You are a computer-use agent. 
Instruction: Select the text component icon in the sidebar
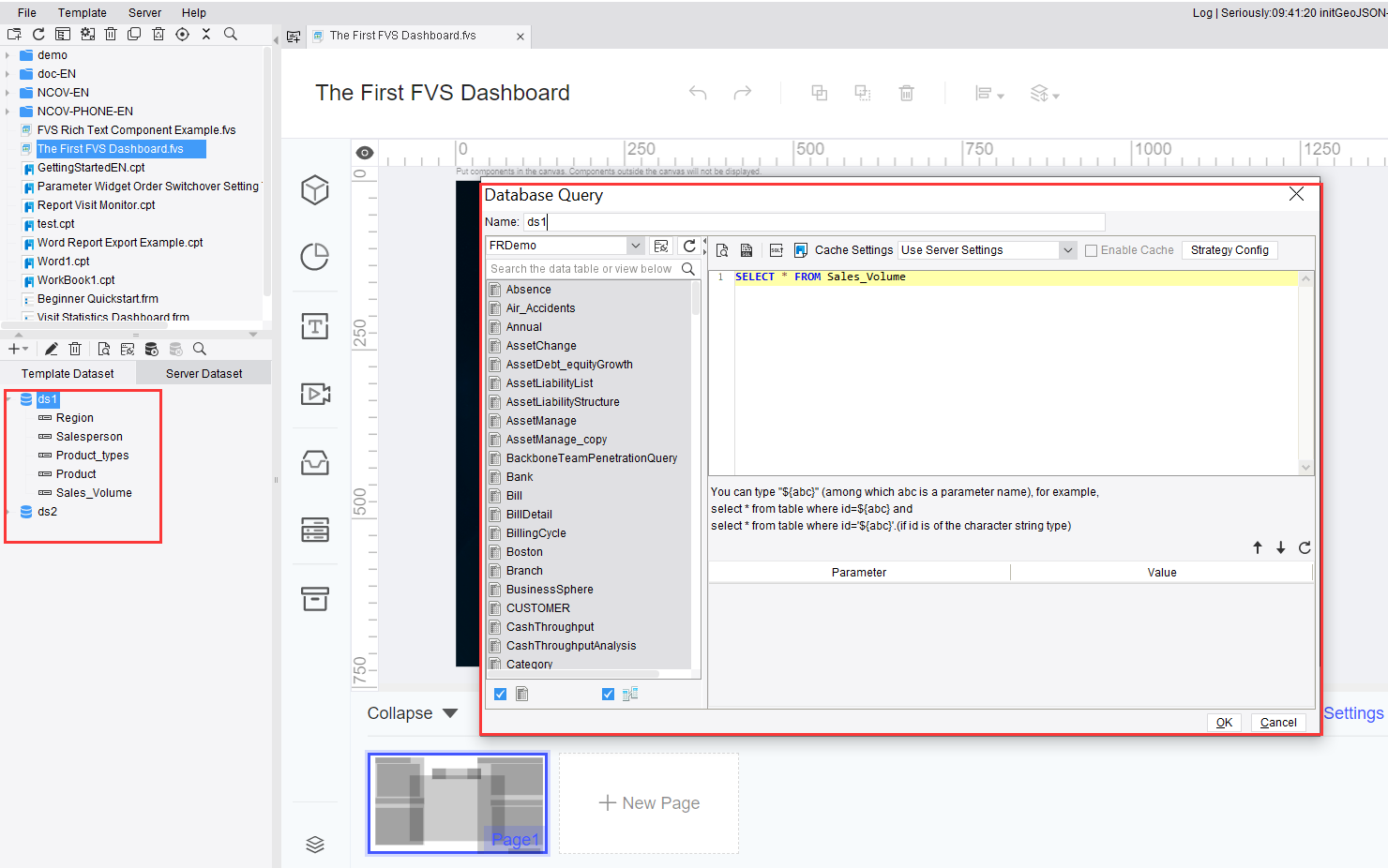pyautogui.click(x=315, y=326)
